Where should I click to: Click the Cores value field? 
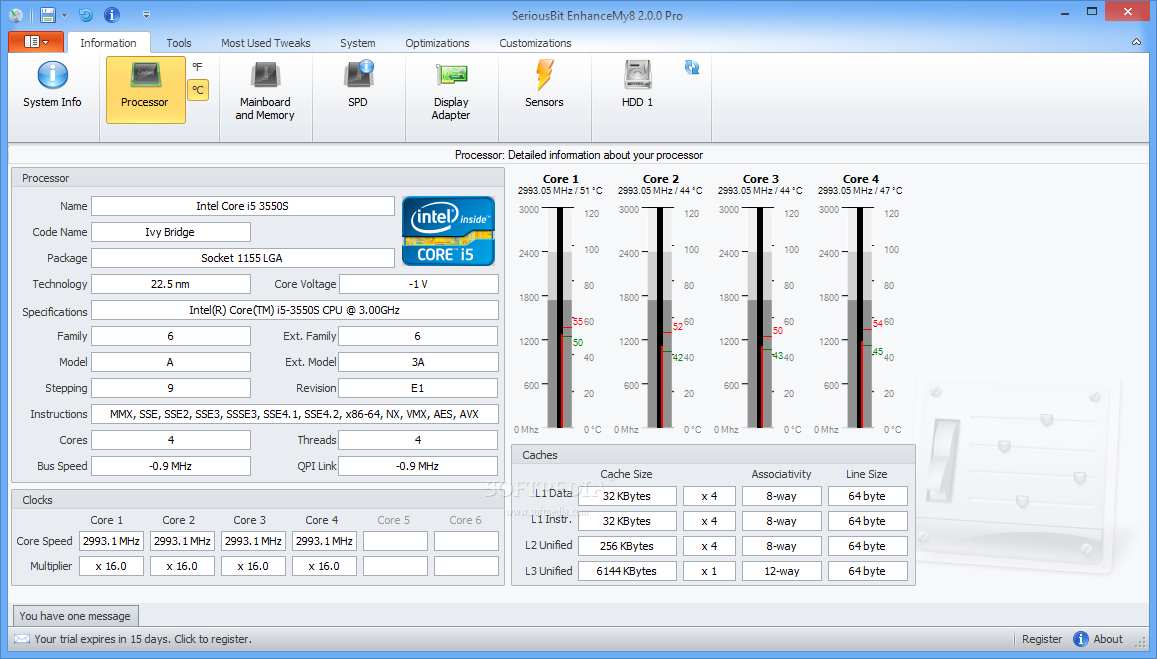[170, 440]
